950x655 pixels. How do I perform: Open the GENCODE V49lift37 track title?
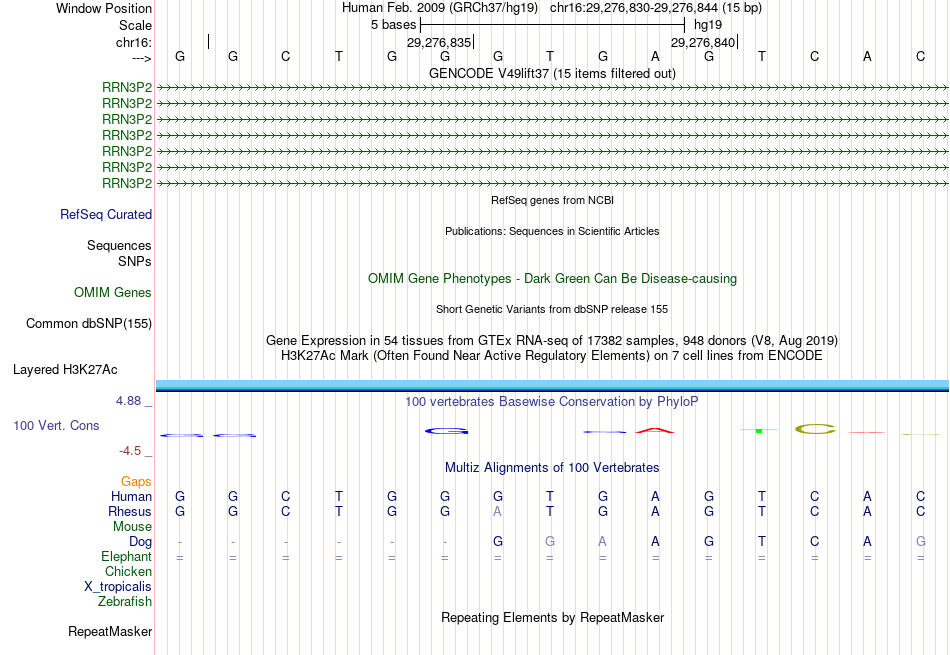(x=552, y=73)
